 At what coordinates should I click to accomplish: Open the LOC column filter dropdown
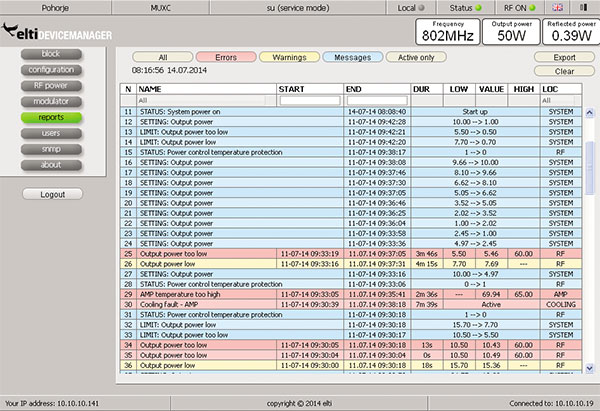(559, 100)
